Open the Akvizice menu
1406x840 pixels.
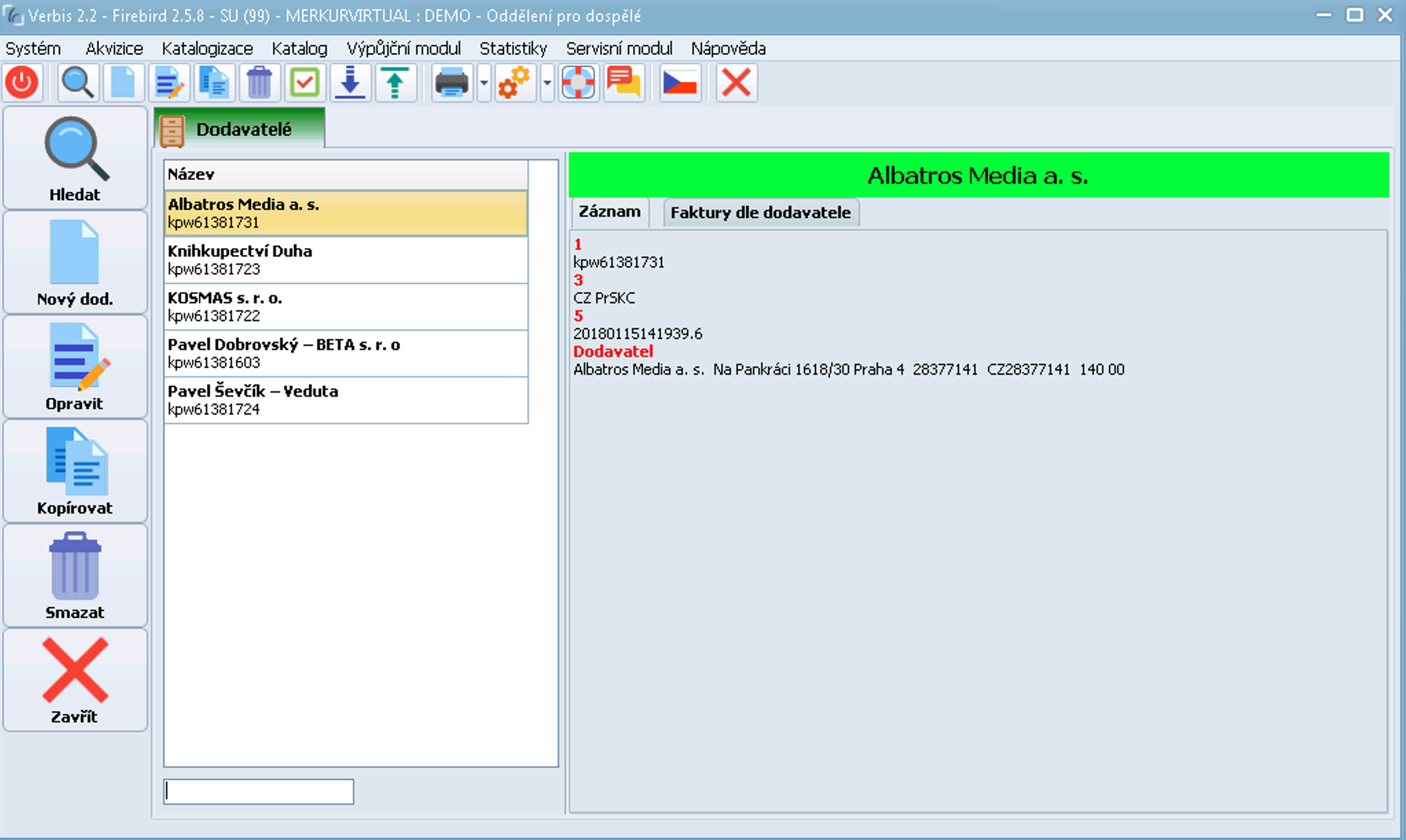(114, 49)
